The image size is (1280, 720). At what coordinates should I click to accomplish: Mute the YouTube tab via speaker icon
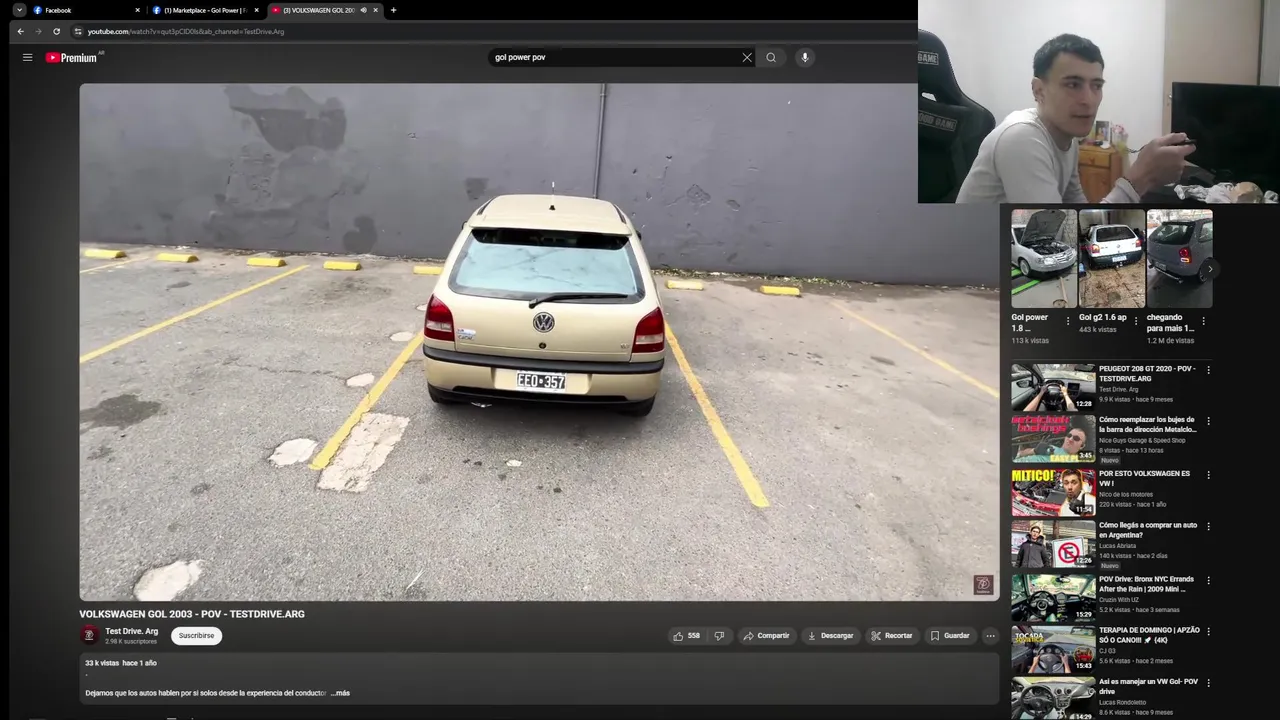(363, 10)
